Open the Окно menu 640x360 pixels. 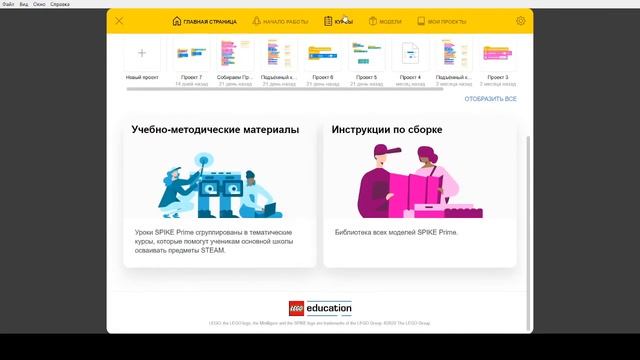point(39,4)
